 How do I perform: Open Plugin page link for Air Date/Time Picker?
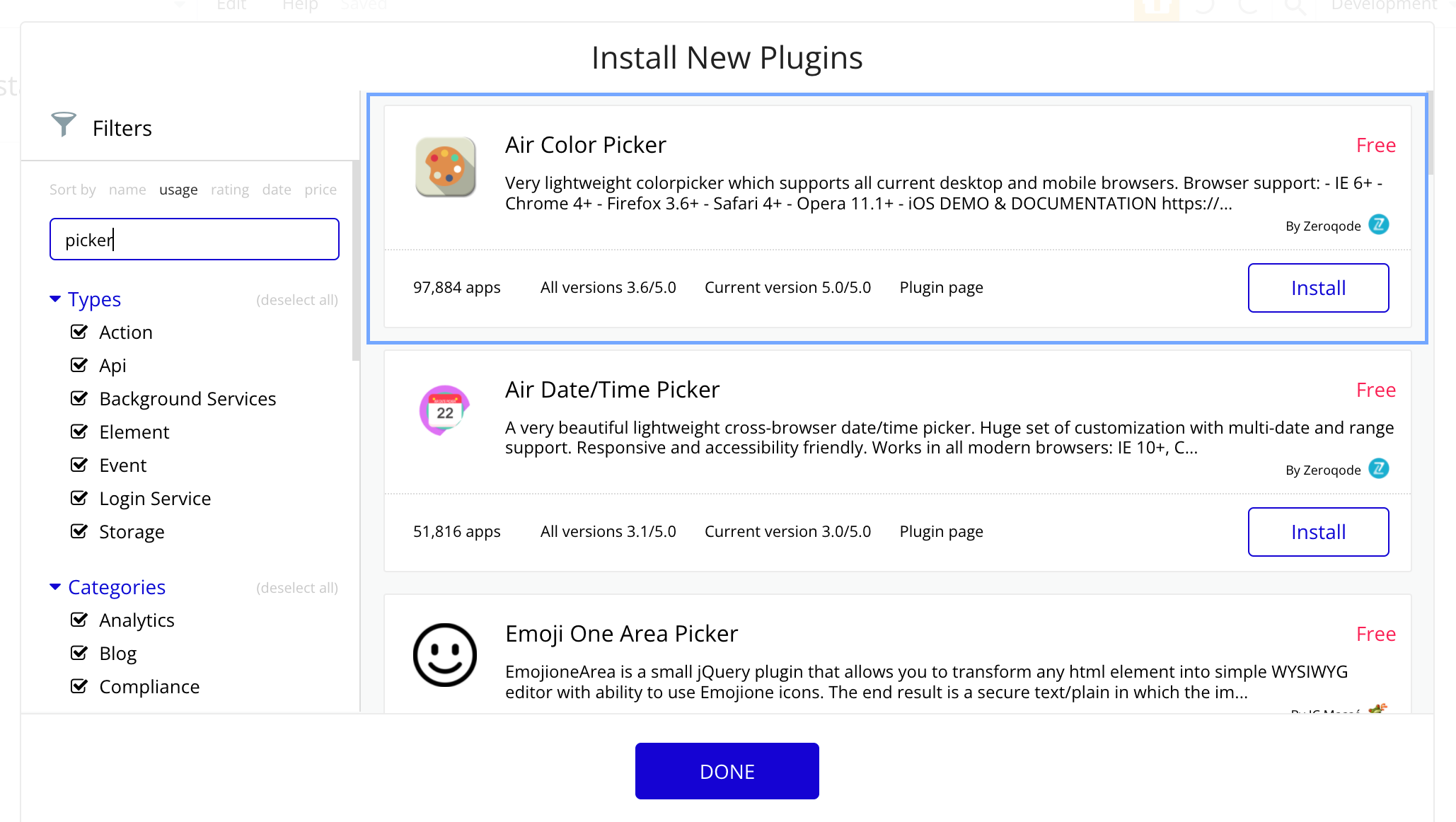tap(941, 531)
